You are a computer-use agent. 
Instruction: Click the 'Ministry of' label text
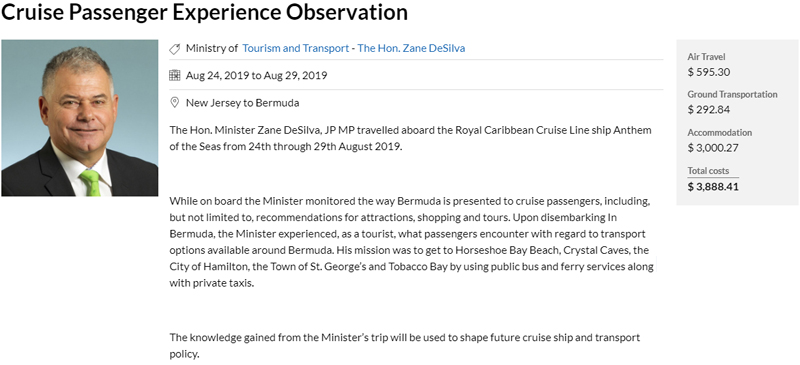[x=212, y=48]
